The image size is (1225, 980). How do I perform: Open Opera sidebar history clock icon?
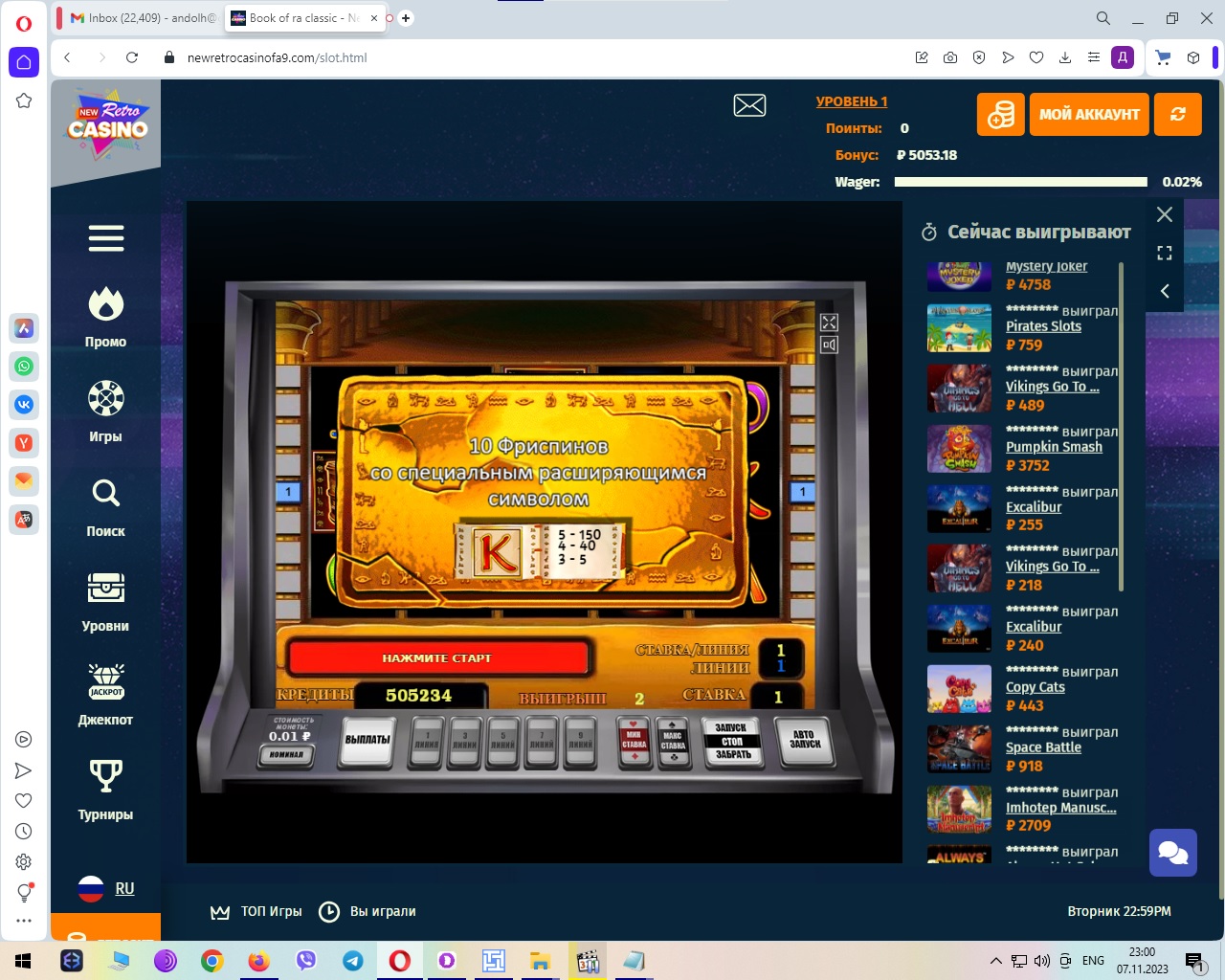(x=24, y=832)
